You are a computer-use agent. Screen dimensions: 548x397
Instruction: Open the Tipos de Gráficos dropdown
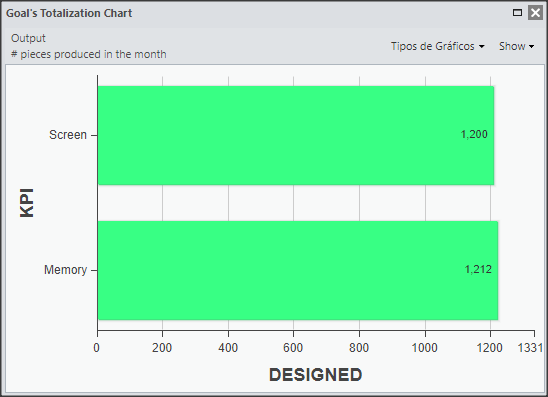[438, 46]
